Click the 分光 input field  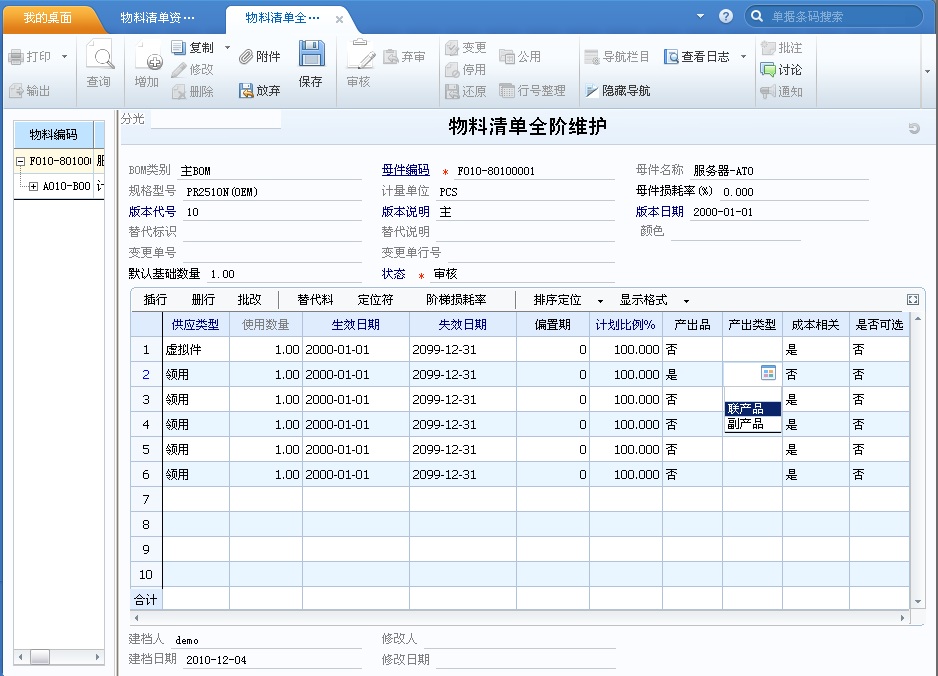(x=216, y=119)
